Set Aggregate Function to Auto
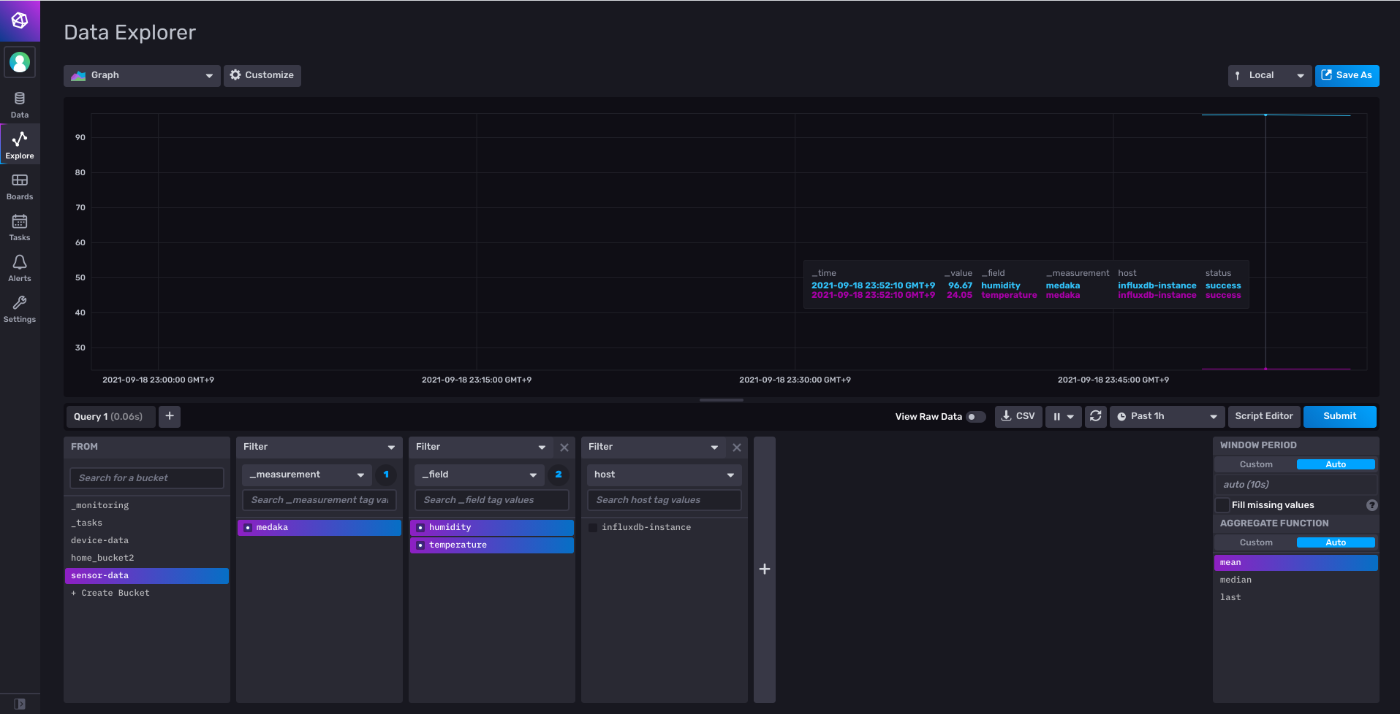 click(1336, 542)
